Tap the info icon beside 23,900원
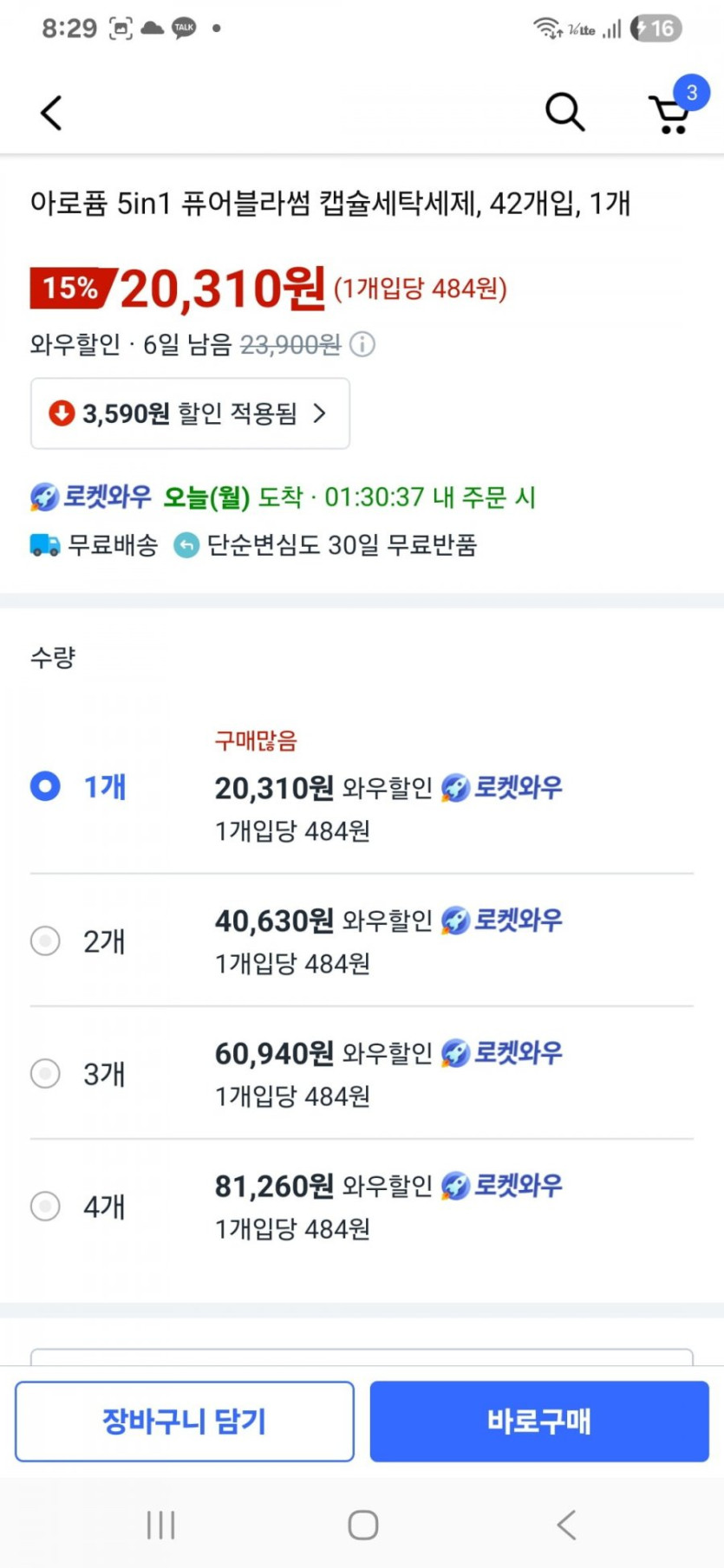 click(x=362, y=345)
